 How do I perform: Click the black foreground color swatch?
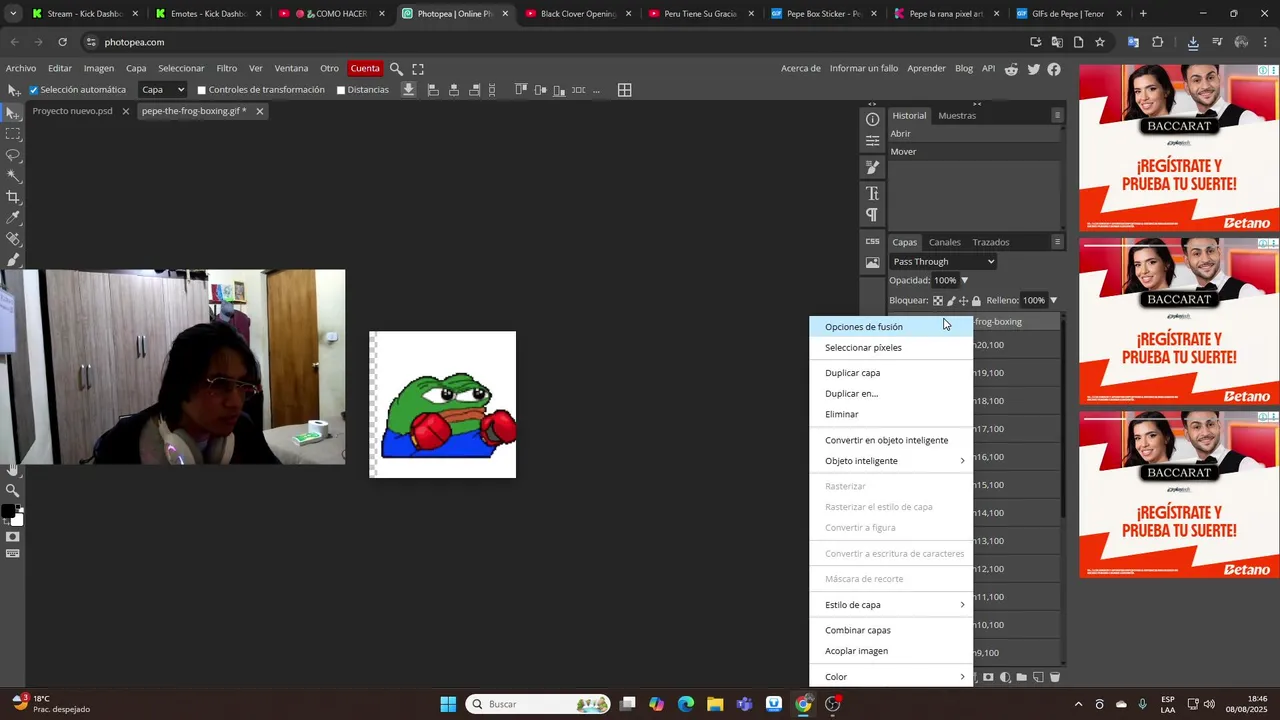(8, 512)
